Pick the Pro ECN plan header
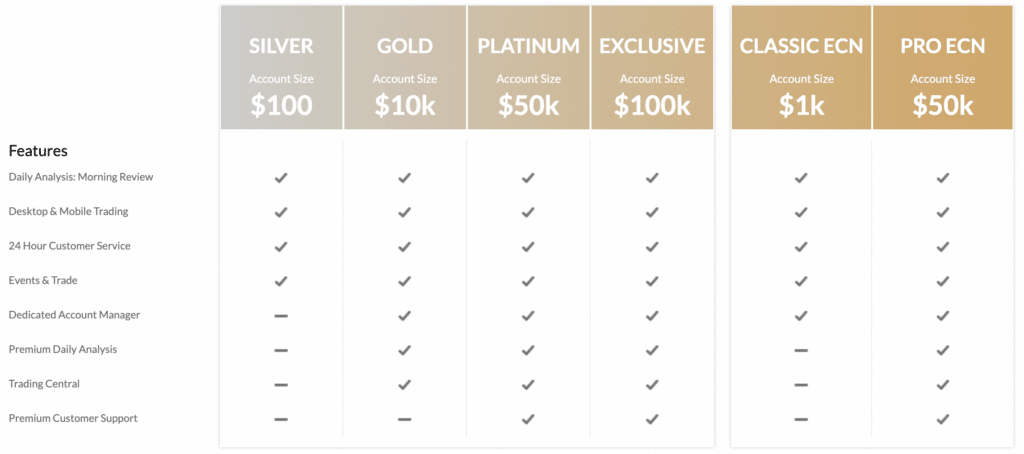 pyautogui.click(x=942, y=68)
